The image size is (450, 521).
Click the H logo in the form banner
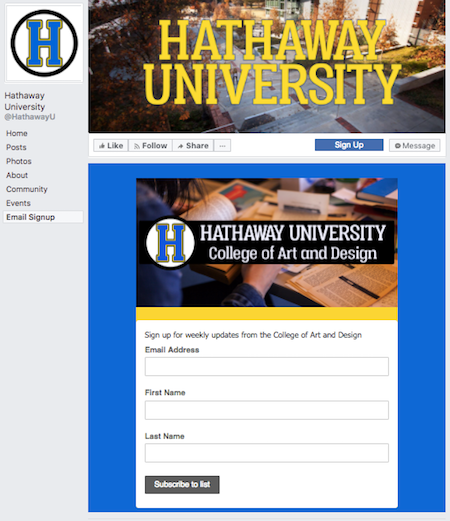click(x=170, y=242)
